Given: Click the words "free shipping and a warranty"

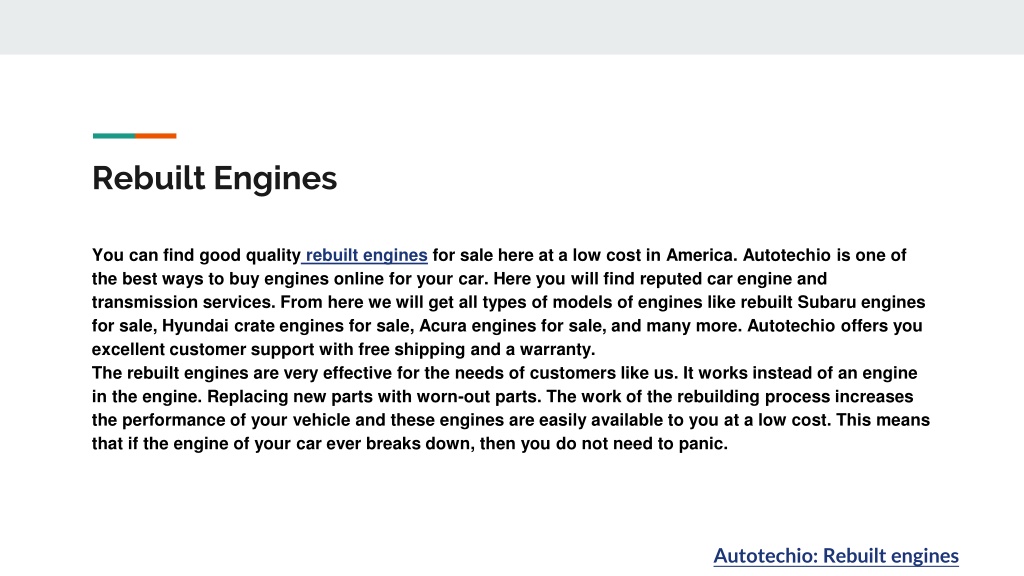Looking at the screenshot, I should 476,349.
